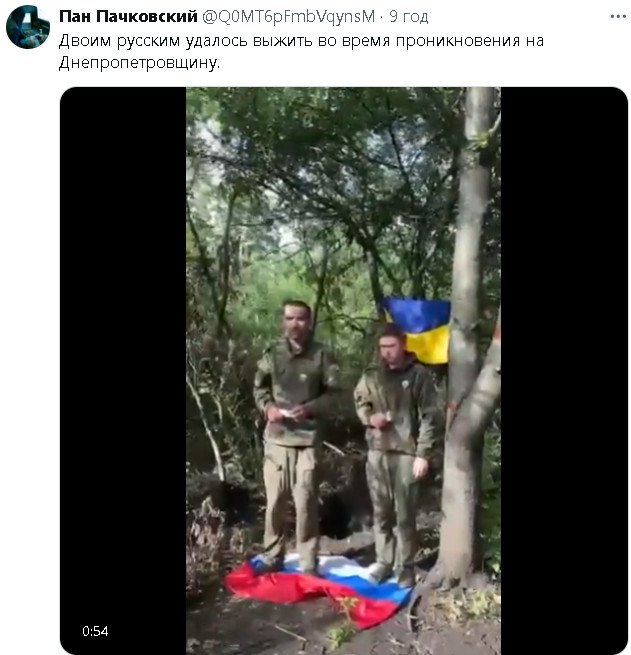Viewport: 631px width, 655px height.
Task: Click the 0:54 duration badge
Action: (x=95, y=631)
